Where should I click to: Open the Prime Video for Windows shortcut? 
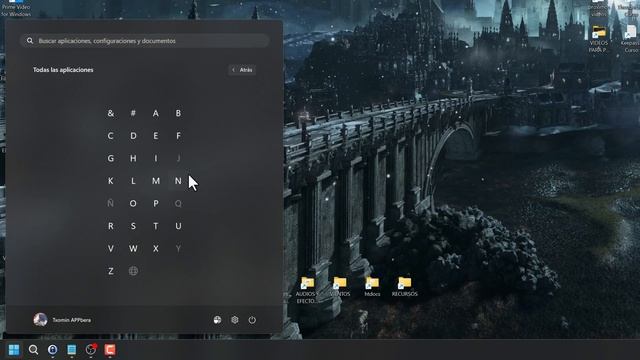pos(16,8)
